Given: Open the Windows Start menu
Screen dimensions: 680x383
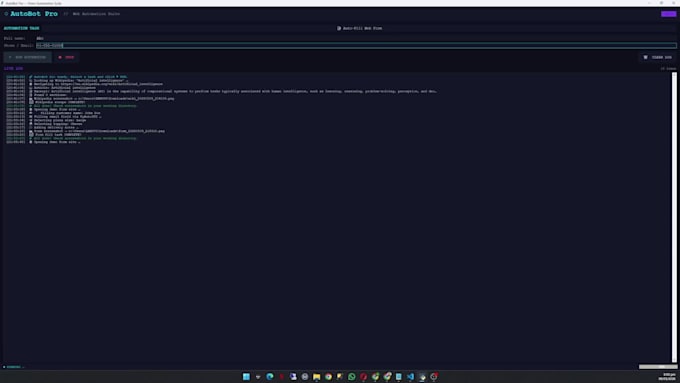Looking at the screenshot, I should pyautogui.click(x=246, y=376).
